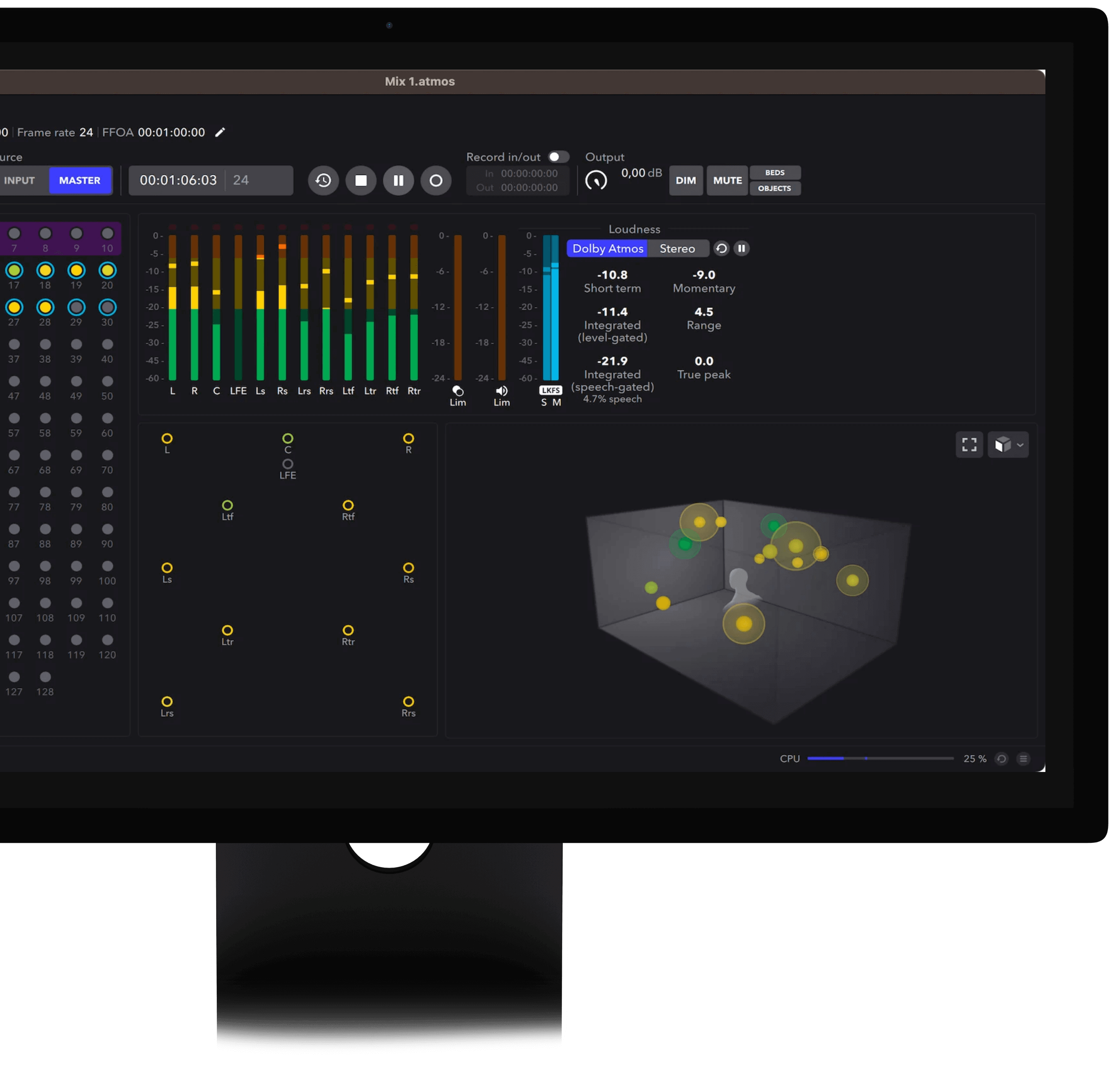
Task: Pause playback with the pause button
Action: click(x=398, y=181)
